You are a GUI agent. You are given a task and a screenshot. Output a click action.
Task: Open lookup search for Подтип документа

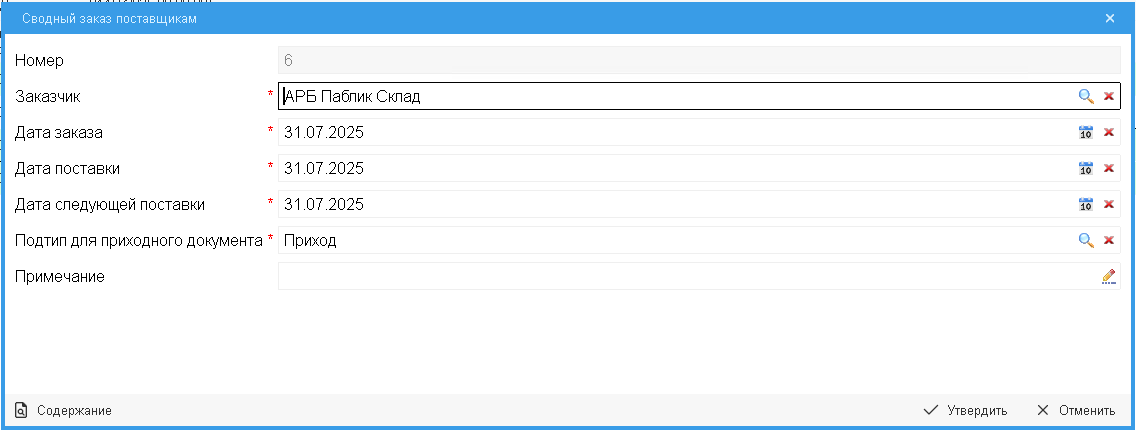point(1085,240)
